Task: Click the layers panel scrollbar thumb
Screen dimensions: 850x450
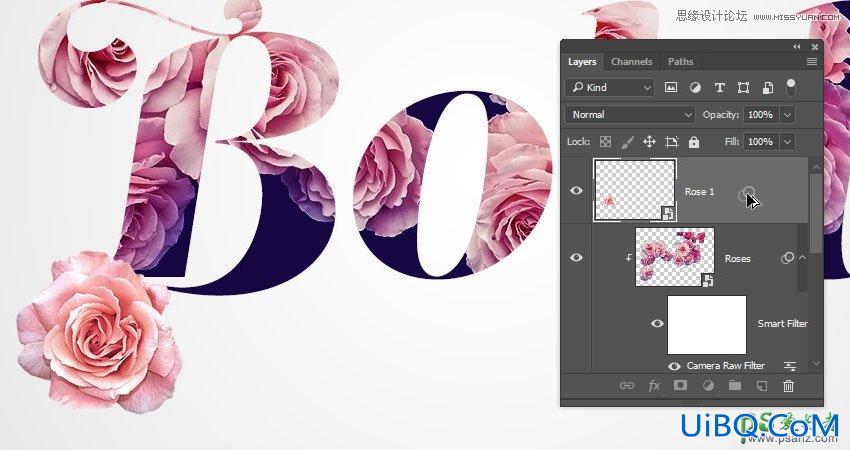Action: point(815,213)
